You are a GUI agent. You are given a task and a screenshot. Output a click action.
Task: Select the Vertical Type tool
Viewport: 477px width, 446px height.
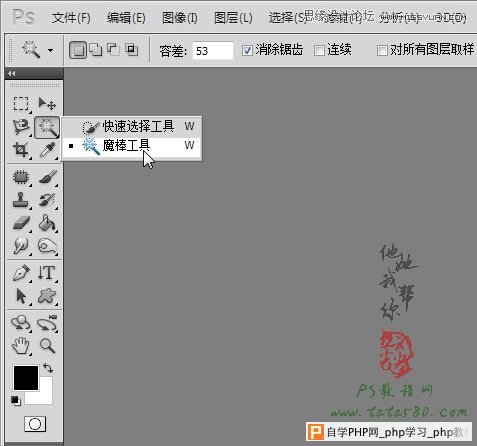coord(47,273)
